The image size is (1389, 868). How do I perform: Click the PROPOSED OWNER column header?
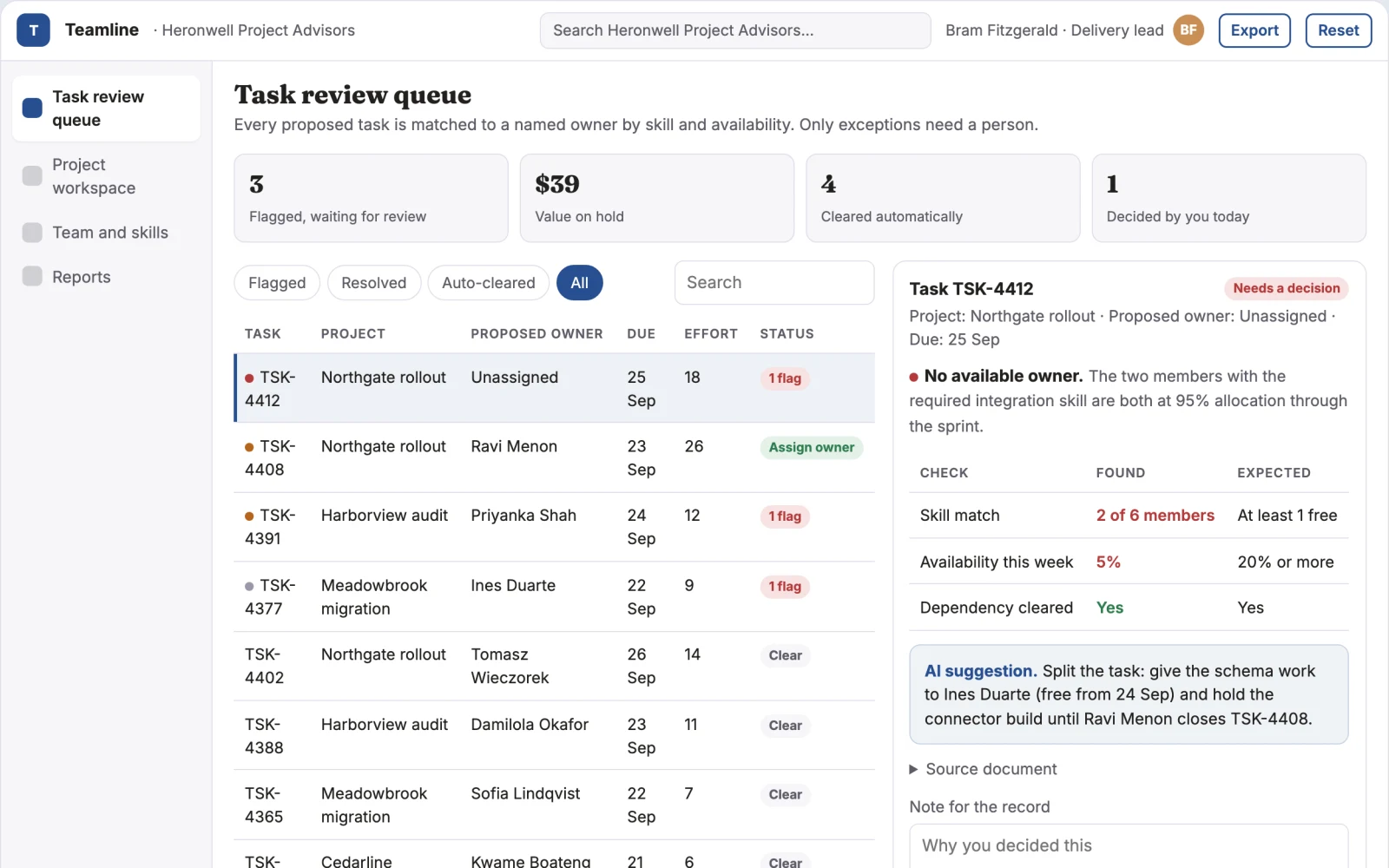[x=537, y=334]
